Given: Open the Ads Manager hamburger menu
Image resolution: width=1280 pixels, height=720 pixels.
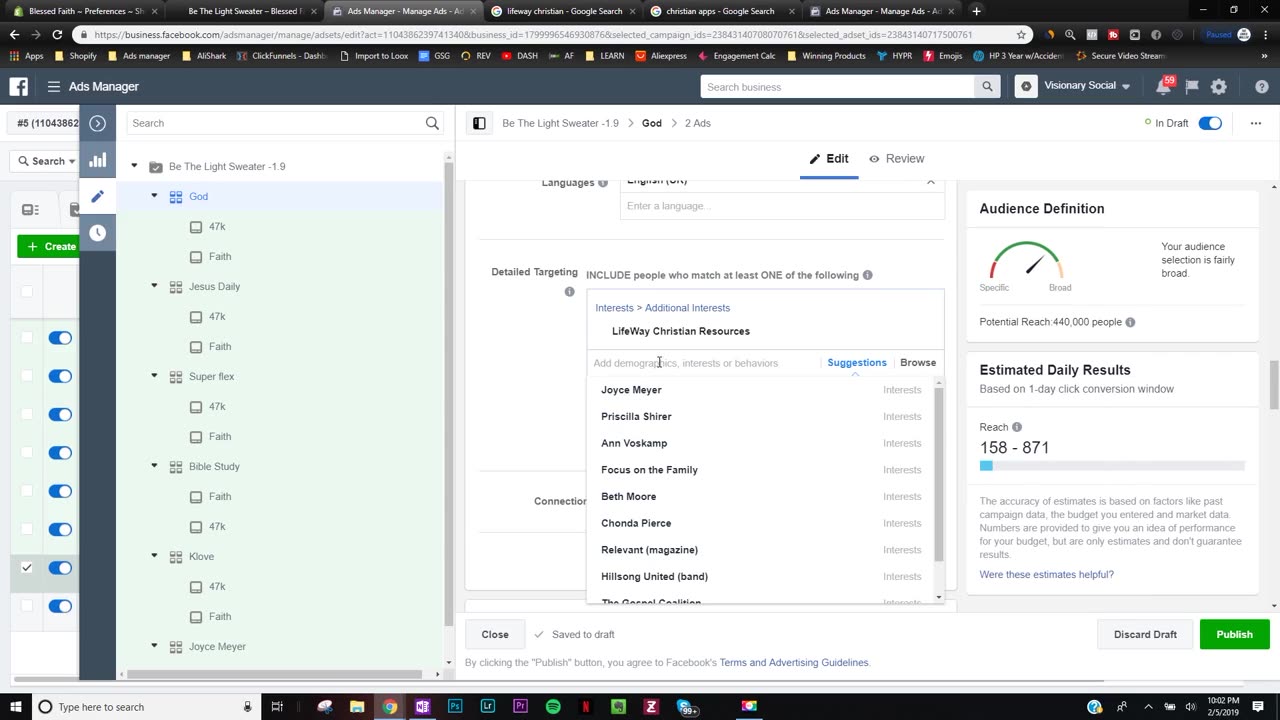Looking at the screenshot, I should click(x=53, y=87).
